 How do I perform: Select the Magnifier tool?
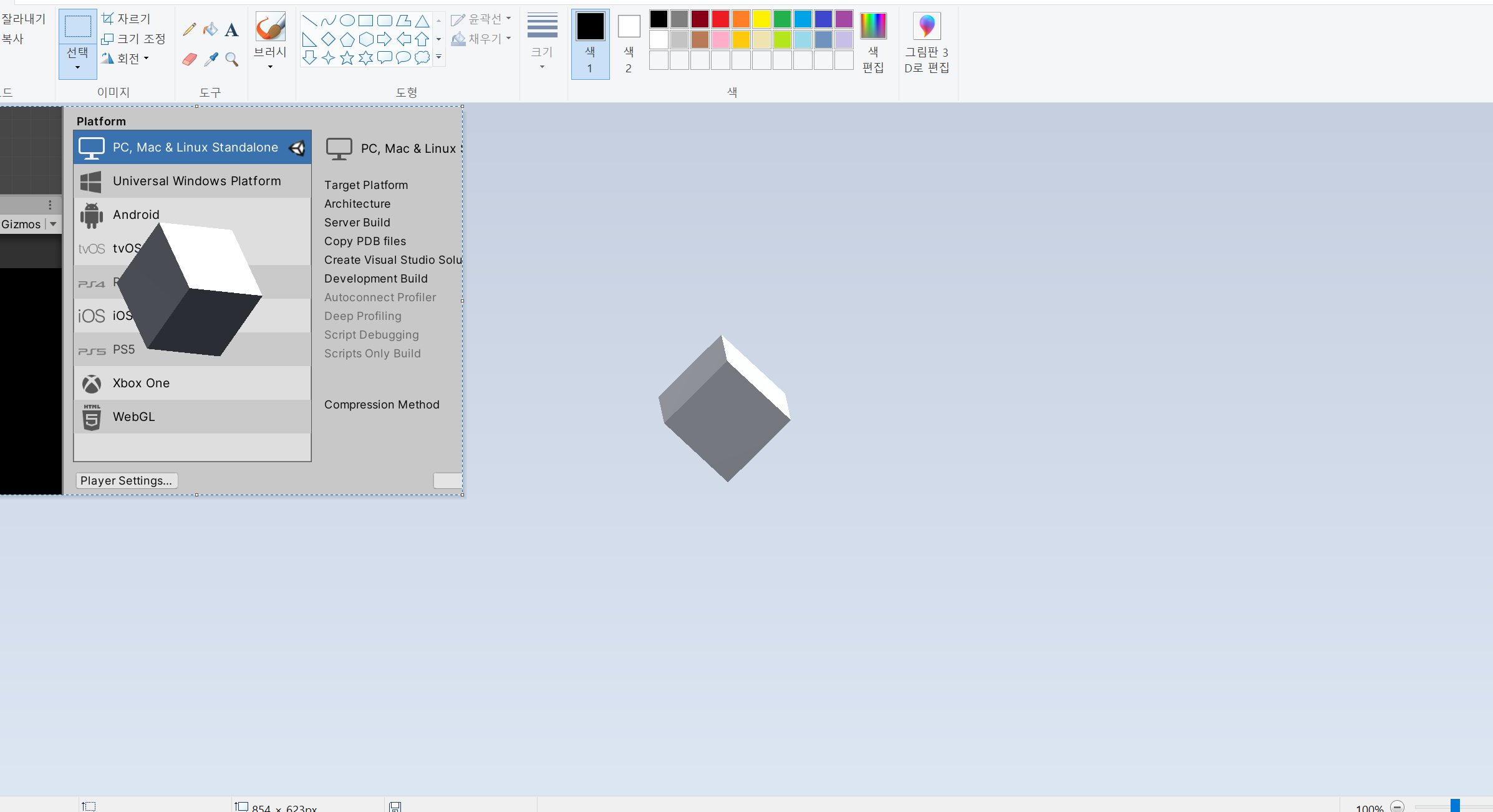pos(231,59)
